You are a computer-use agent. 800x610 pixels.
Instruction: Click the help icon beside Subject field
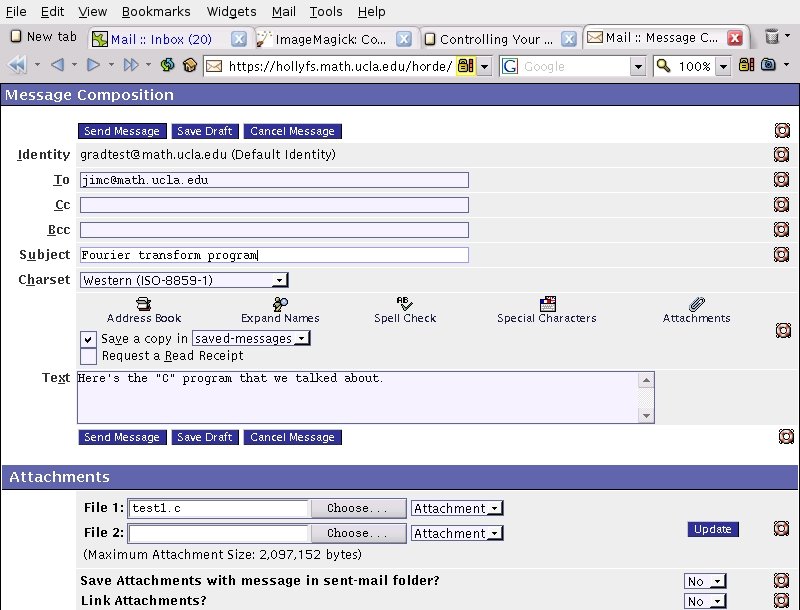point(781,254)
